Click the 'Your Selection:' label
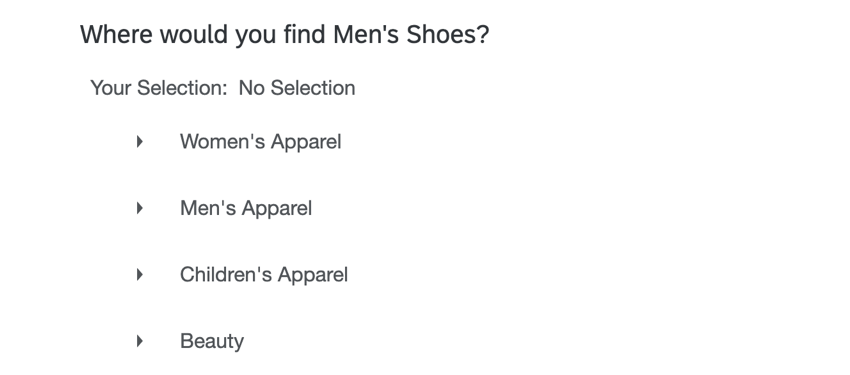 [159, 88]
